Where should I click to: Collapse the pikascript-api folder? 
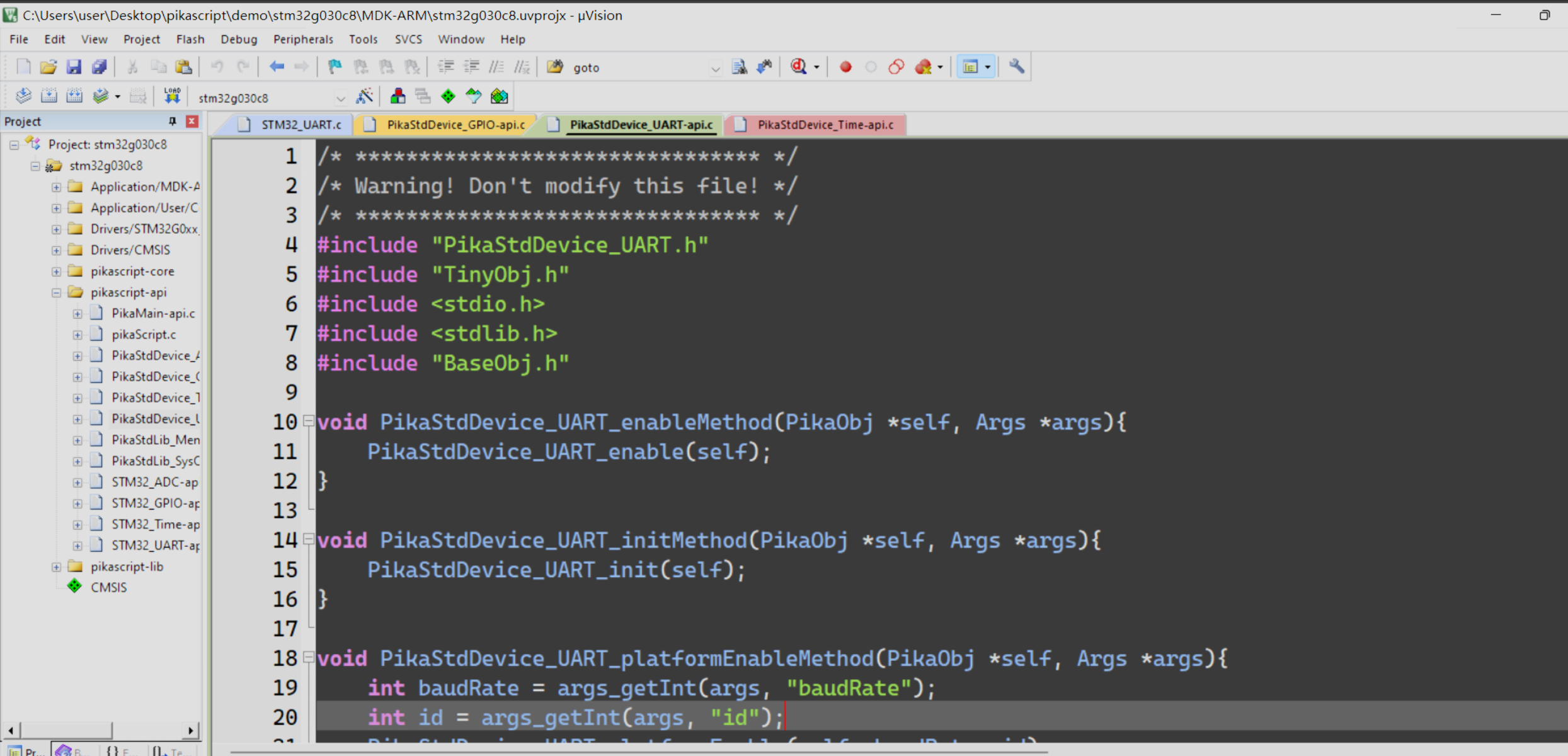tap(56, 292)
